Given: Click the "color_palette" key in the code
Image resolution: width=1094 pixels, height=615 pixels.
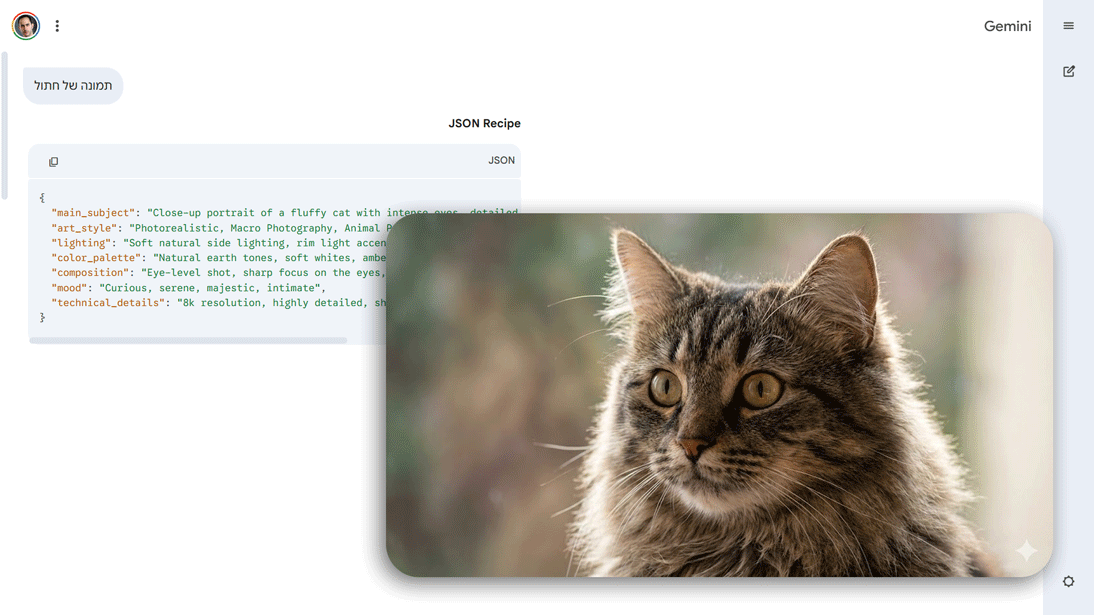Looking at the screenshot, I should 98,258.
